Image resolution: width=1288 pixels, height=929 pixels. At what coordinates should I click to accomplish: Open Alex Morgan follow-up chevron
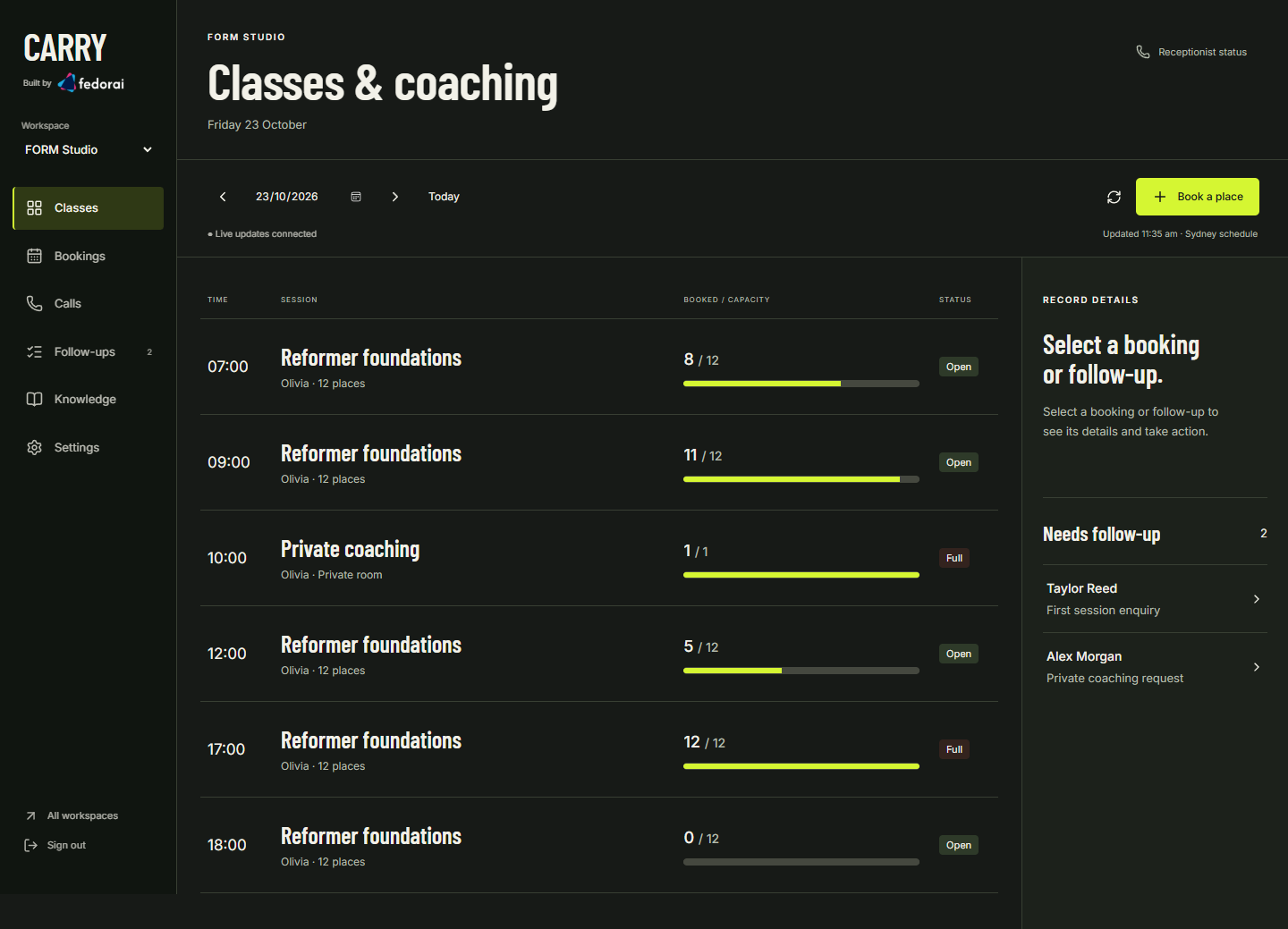point(1257,667)
